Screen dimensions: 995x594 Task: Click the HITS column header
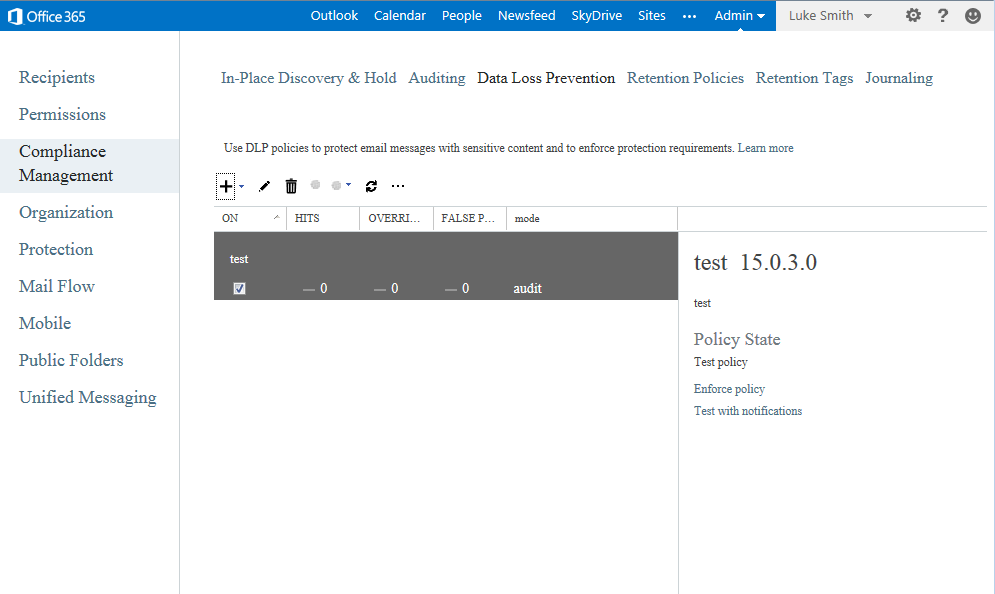pos(322,218)
